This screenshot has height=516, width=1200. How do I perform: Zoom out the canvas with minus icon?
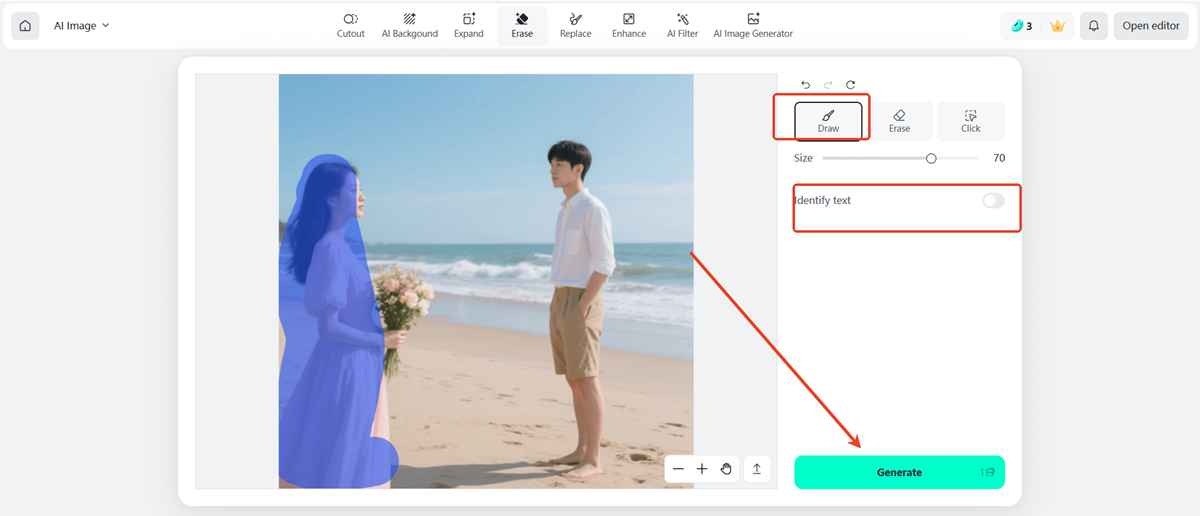point(678,469)
